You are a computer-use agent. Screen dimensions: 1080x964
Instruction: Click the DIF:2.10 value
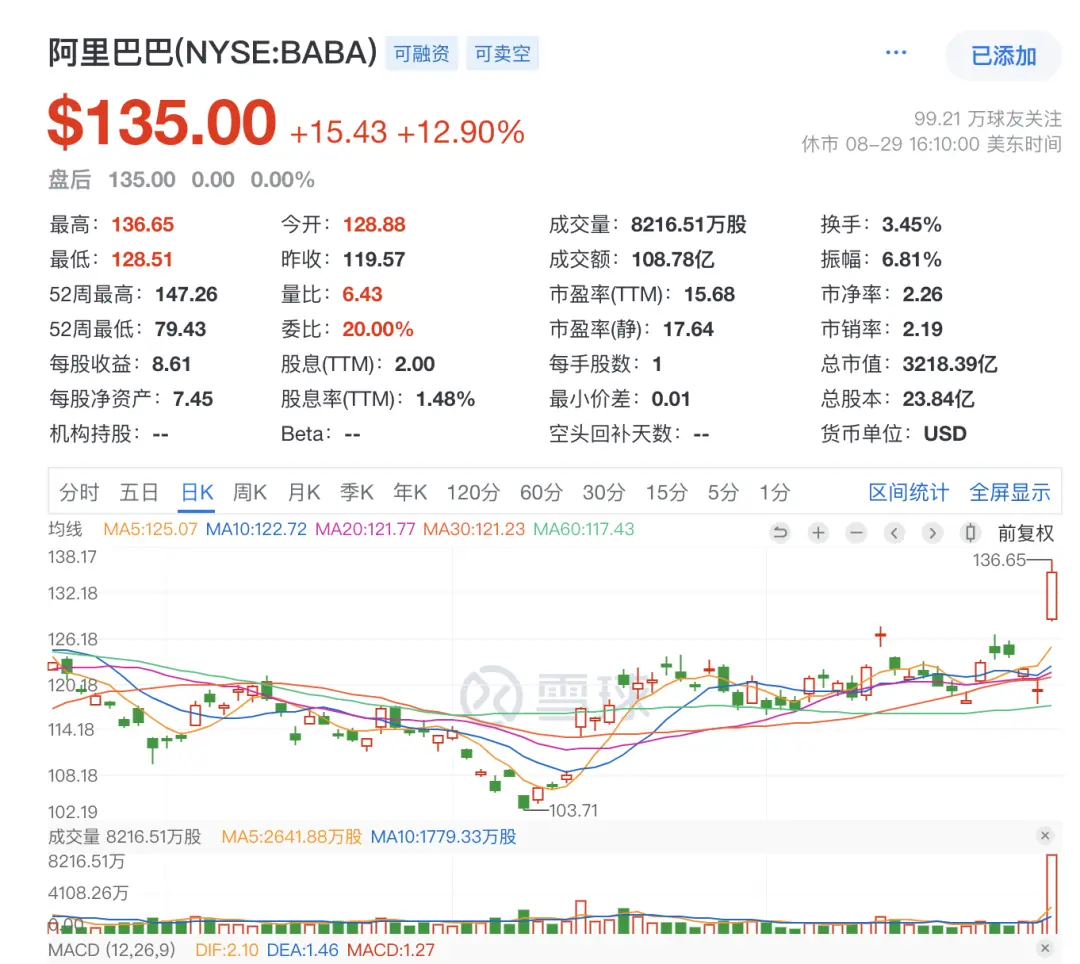pos(227,950)
